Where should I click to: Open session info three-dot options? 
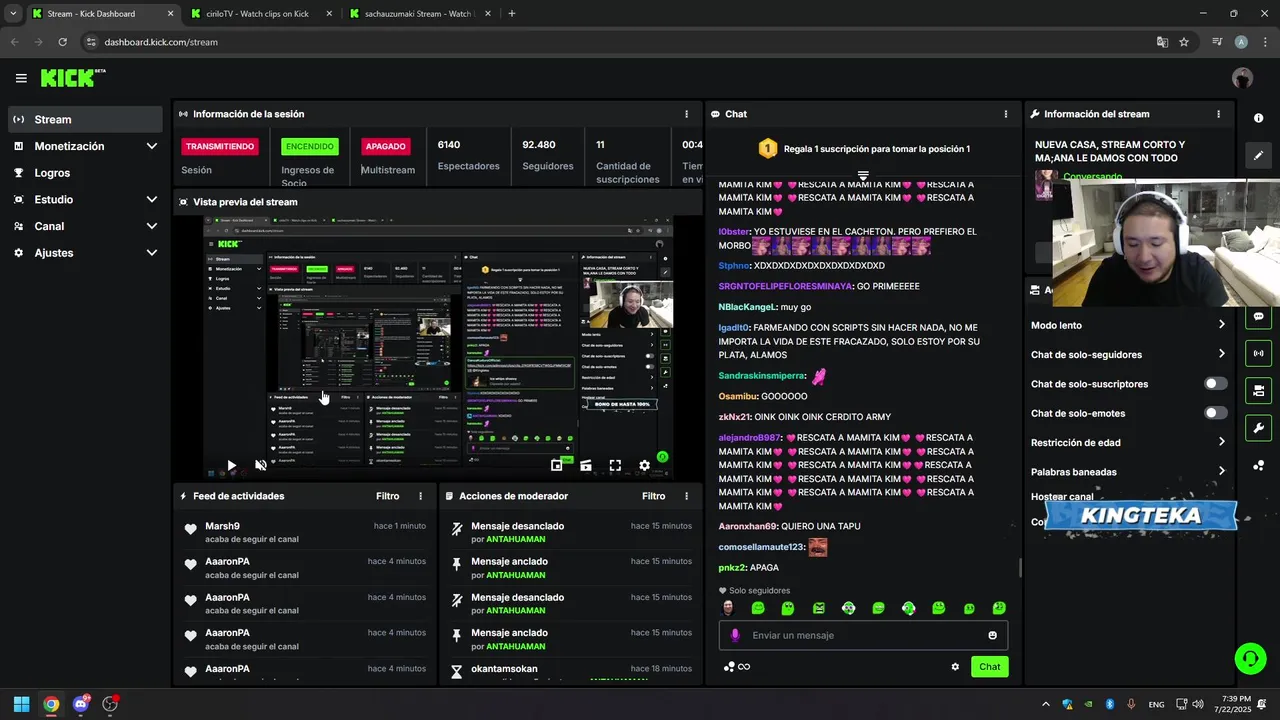tap(686, 114)
